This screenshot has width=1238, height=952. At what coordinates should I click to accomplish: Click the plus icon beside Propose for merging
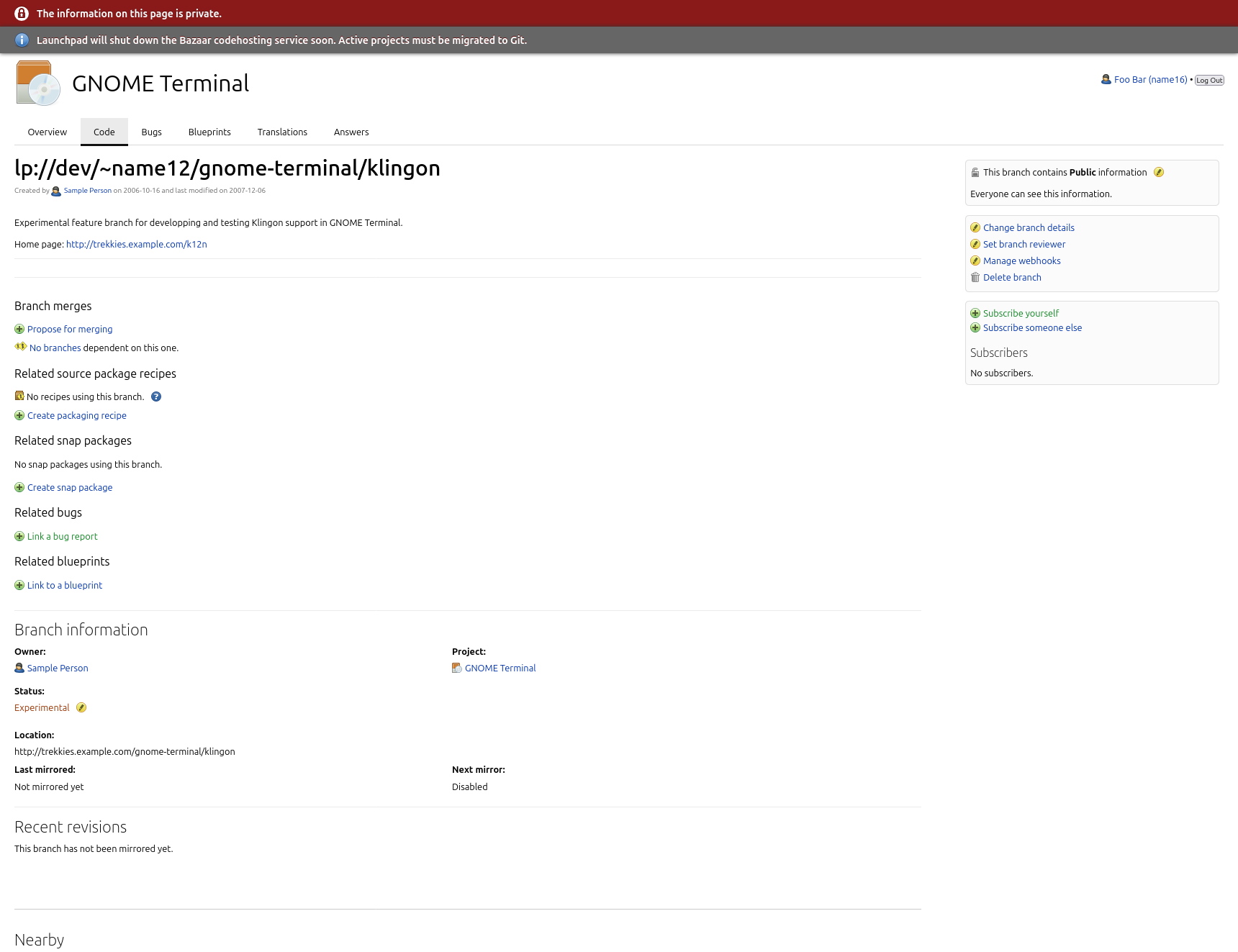[x=19, y=330]
